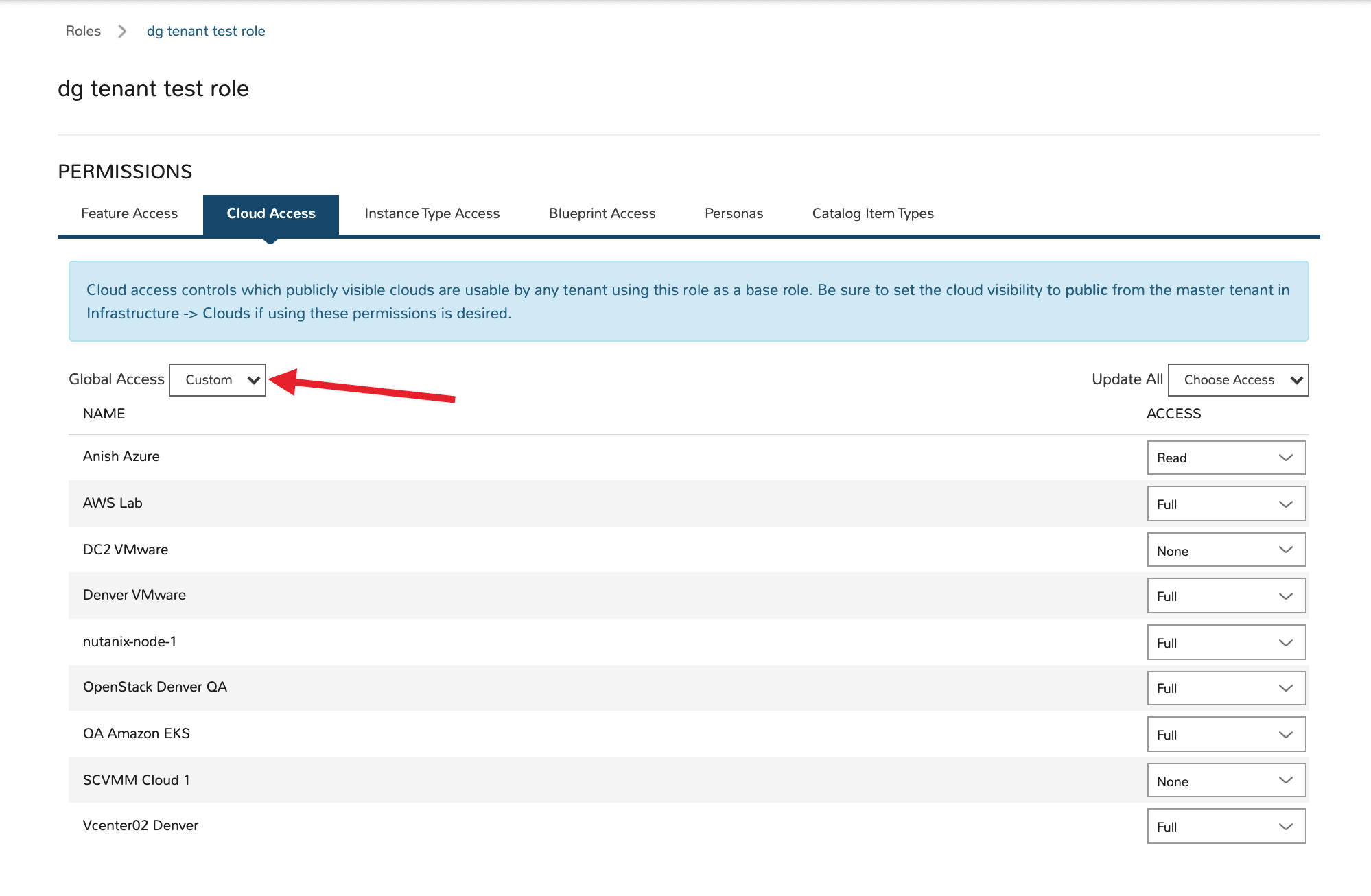Switch to Personas tab
1371x896 pixels.
tap(734, 213)
